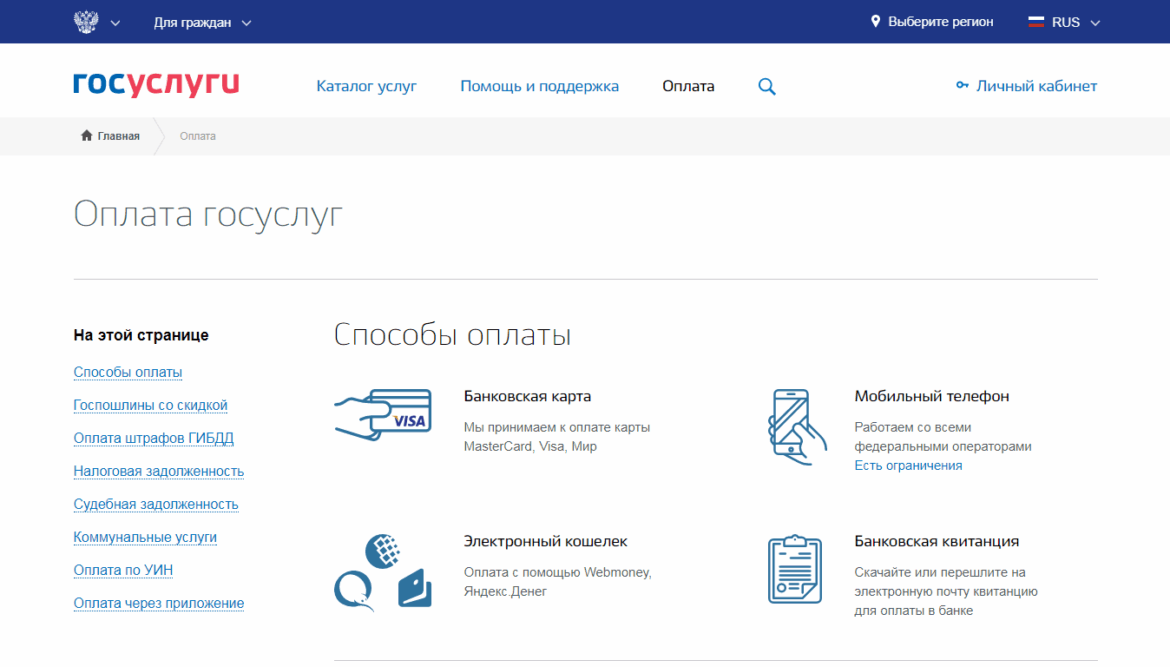Click the bank receipt clipboard icon

794,570
